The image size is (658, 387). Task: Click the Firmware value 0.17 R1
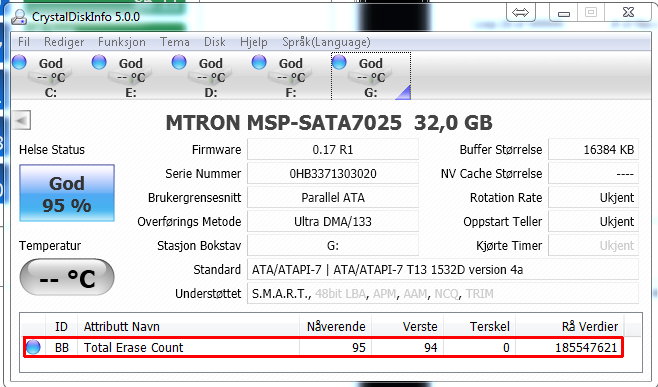click(x=333, y=149)
